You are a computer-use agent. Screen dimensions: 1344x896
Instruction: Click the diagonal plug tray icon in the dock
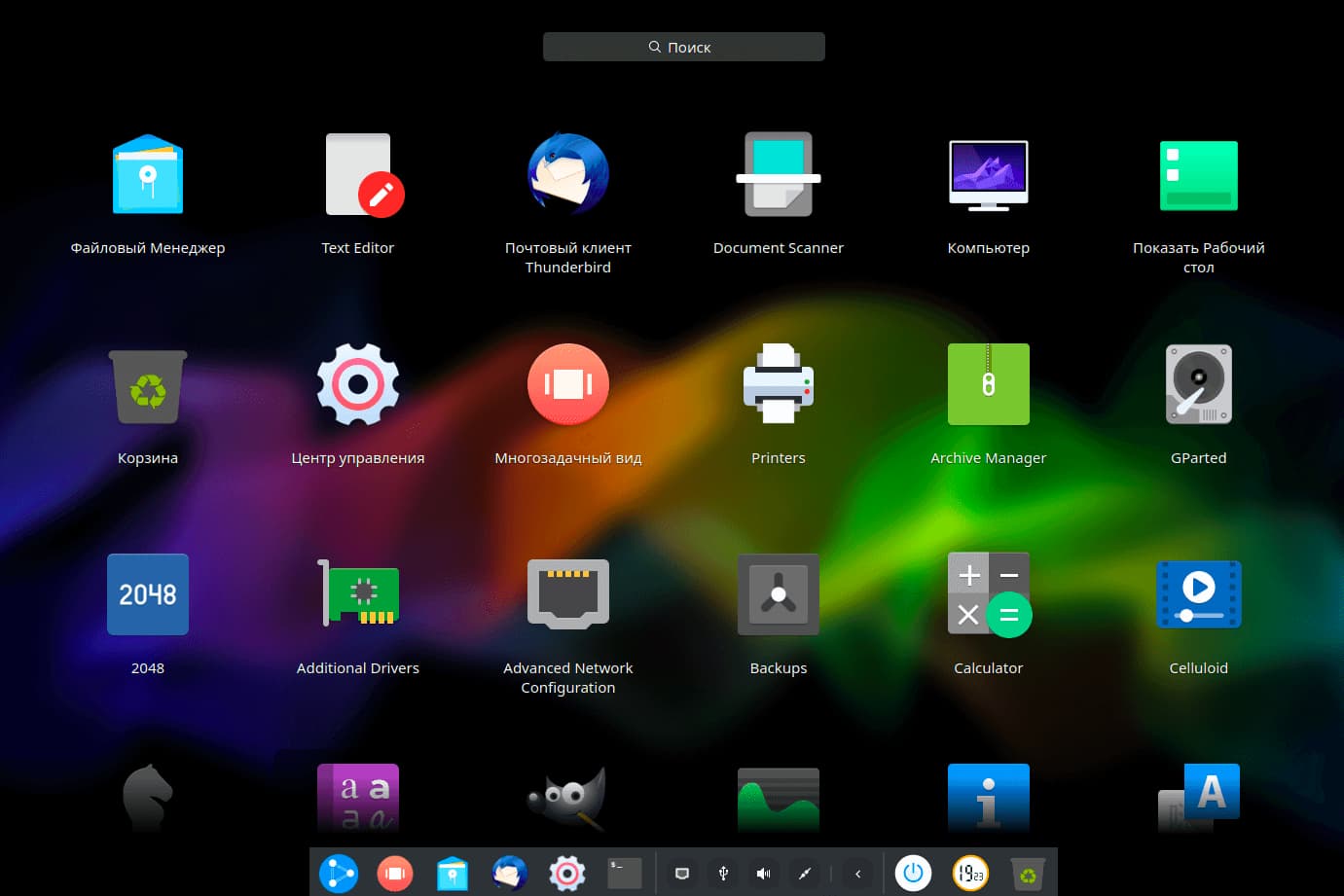(x=805, y=874)
